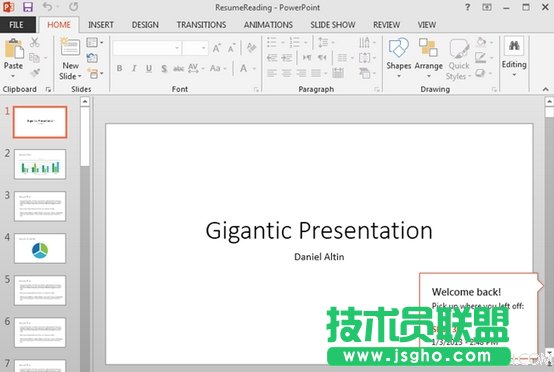This screenshot has width=554, height=372.
Task: Open the FILE tab
Action: 17,25
